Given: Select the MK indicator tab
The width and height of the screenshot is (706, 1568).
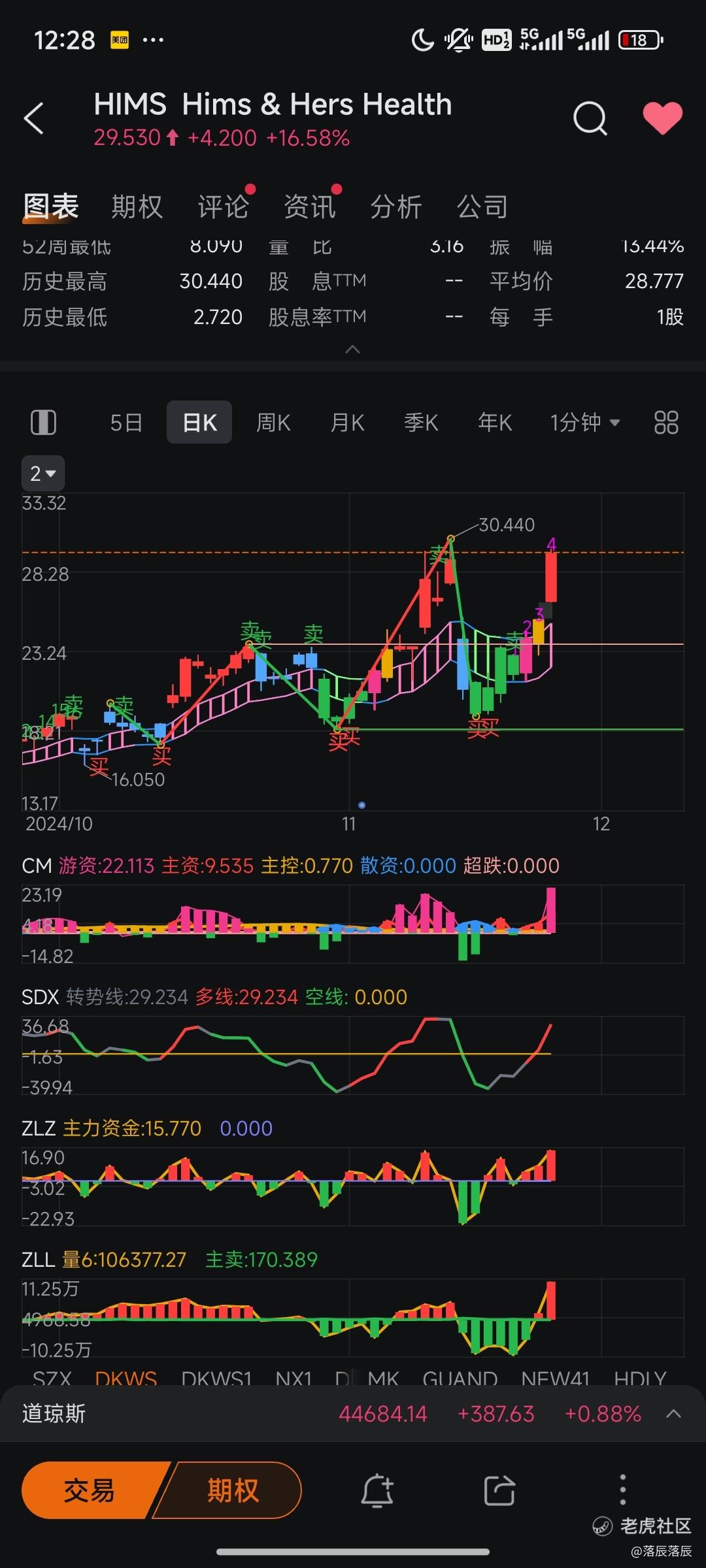Looking at the screenshot, I should [383, 1379].
